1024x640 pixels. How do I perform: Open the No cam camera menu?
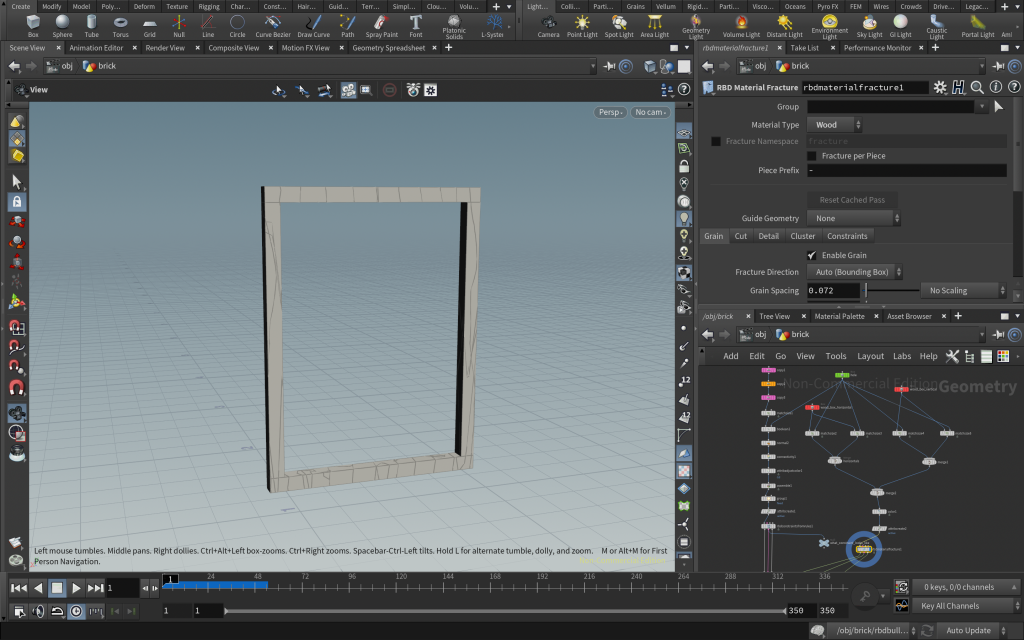650,112
